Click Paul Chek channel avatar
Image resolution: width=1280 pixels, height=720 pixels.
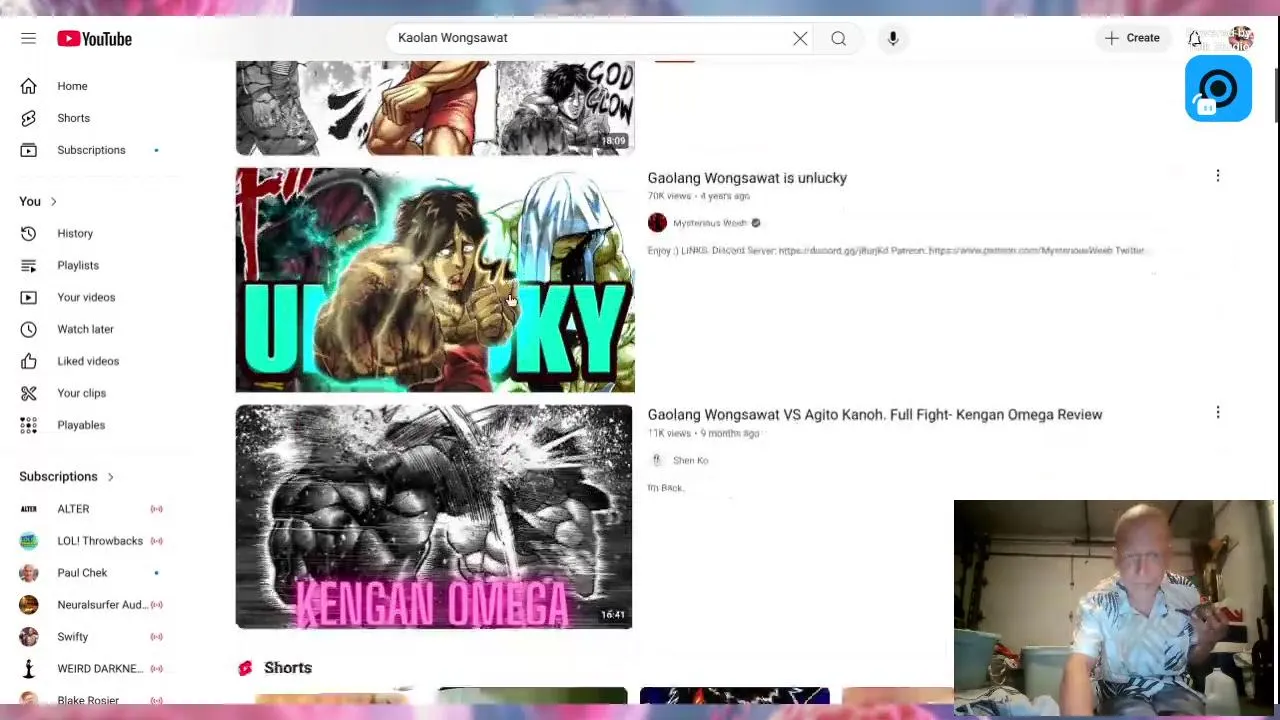[x=28, y=573]
